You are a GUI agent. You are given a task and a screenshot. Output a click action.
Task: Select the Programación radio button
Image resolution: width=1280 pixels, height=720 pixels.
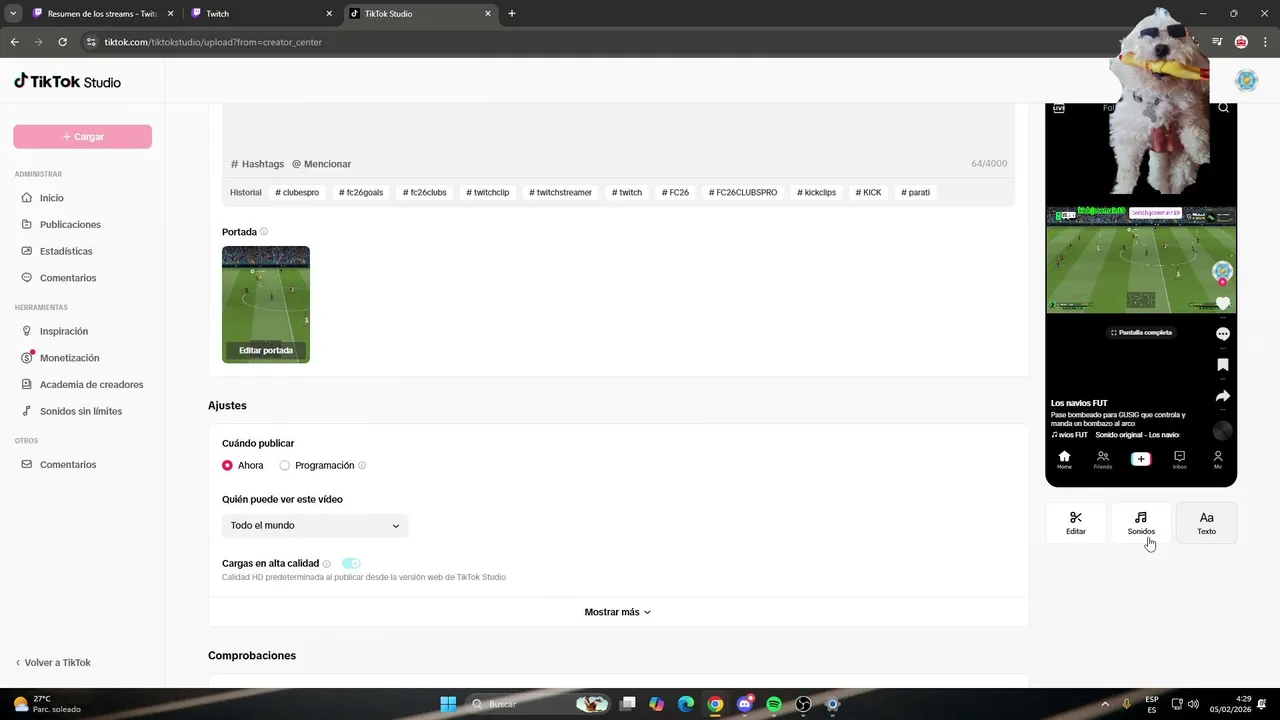pos(285,466)
